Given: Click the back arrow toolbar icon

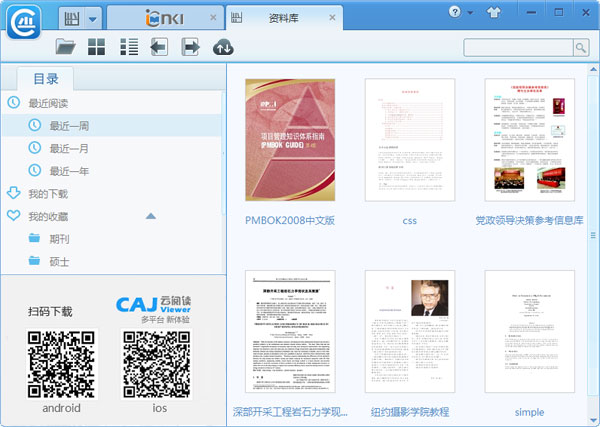Looking at the screenshot, I should (x=158, y=46).
